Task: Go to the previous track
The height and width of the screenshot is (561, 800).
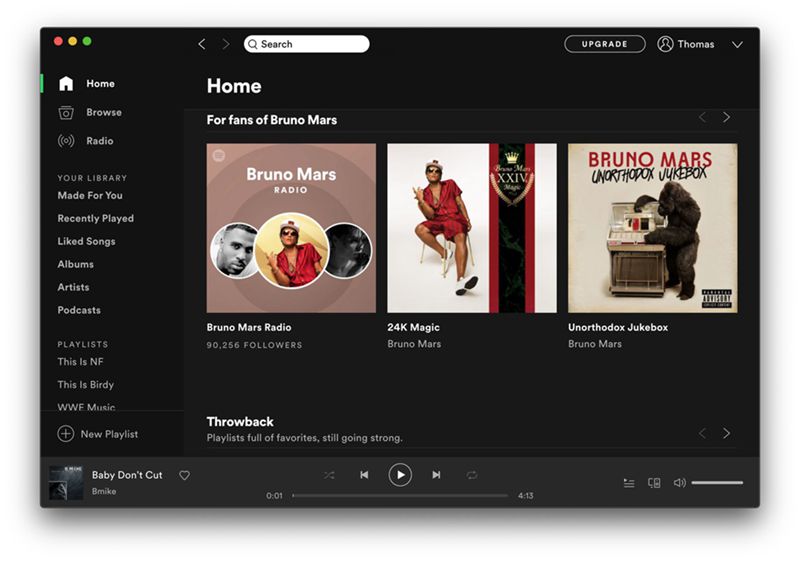Action: pos(364,475)
